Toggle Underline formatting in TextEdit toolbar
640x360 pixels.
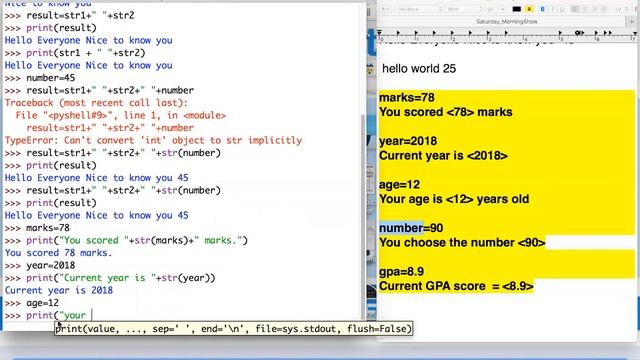click(562, 9)
